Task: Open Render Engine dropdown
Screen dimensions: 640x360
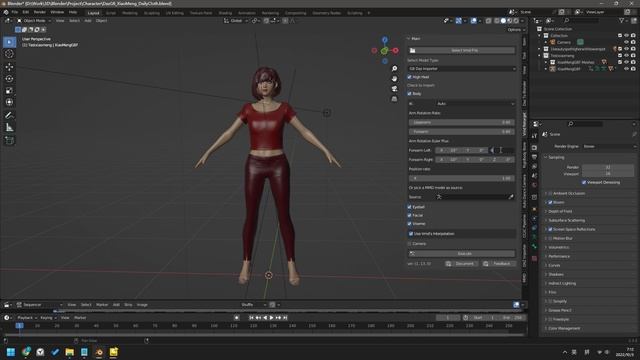Action: pos(609,146)
